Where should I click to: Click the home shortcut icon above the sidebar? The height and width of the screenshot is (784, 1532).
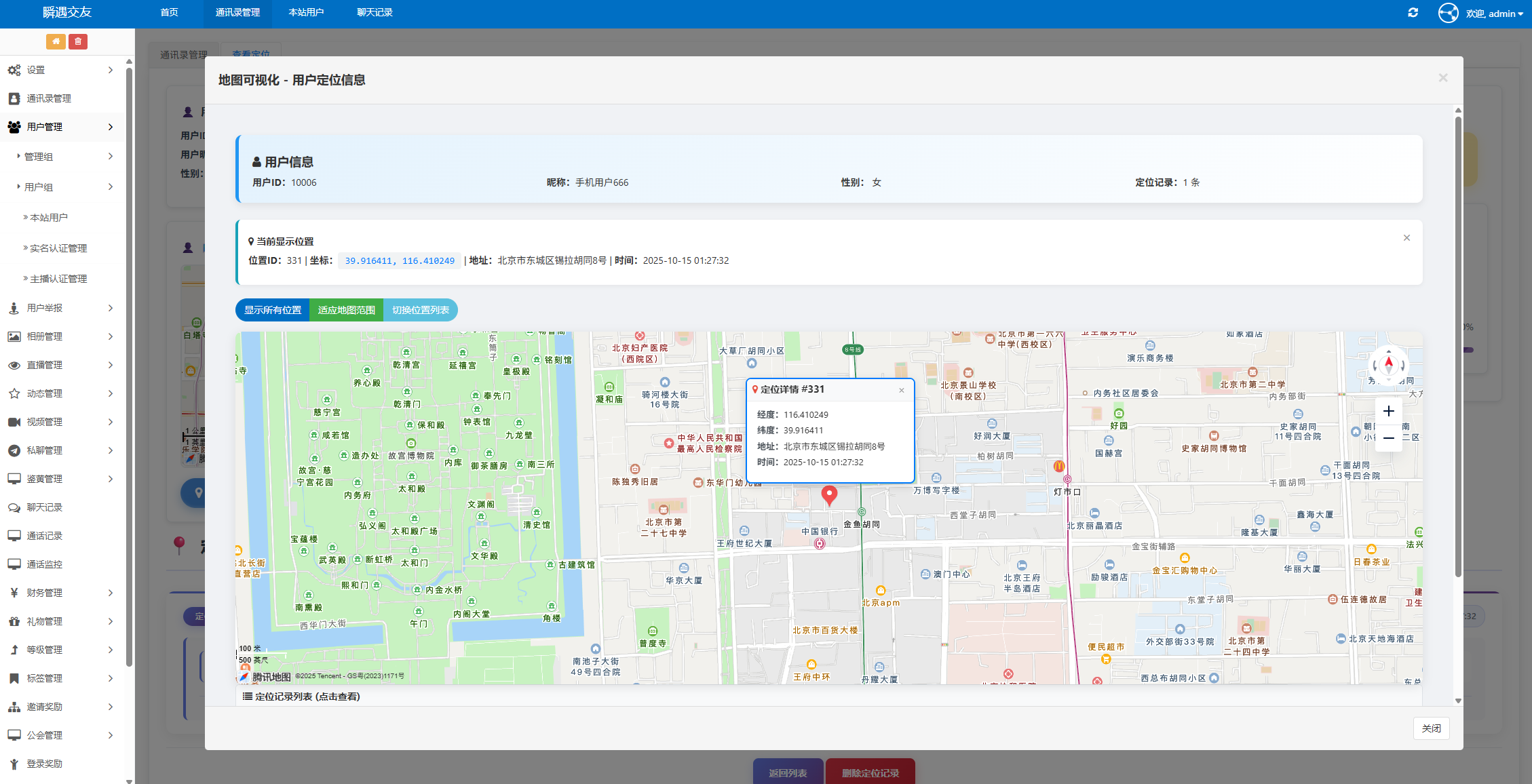pyautogui.click(x=56, y=41)
